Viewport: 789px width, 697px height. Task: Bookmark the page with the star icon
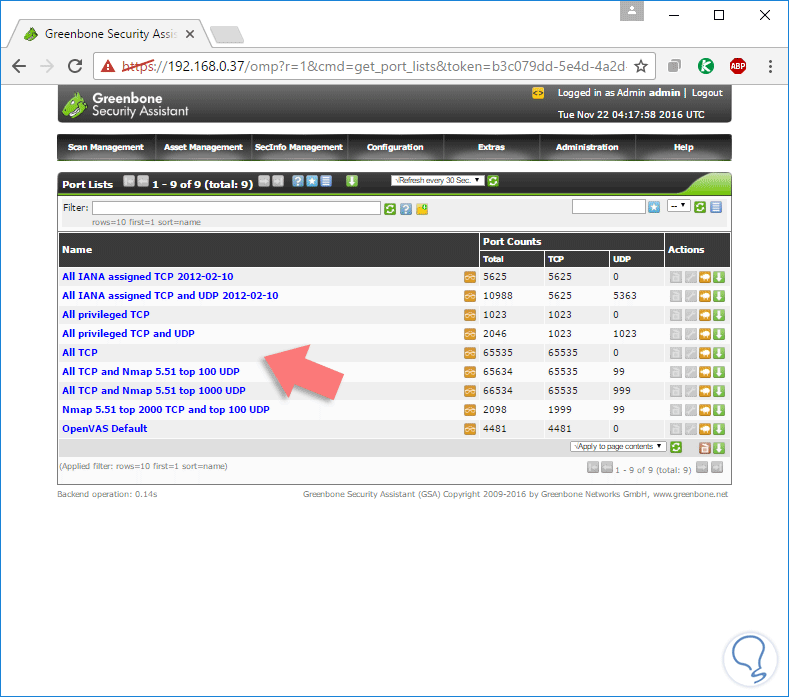point(641,66)
